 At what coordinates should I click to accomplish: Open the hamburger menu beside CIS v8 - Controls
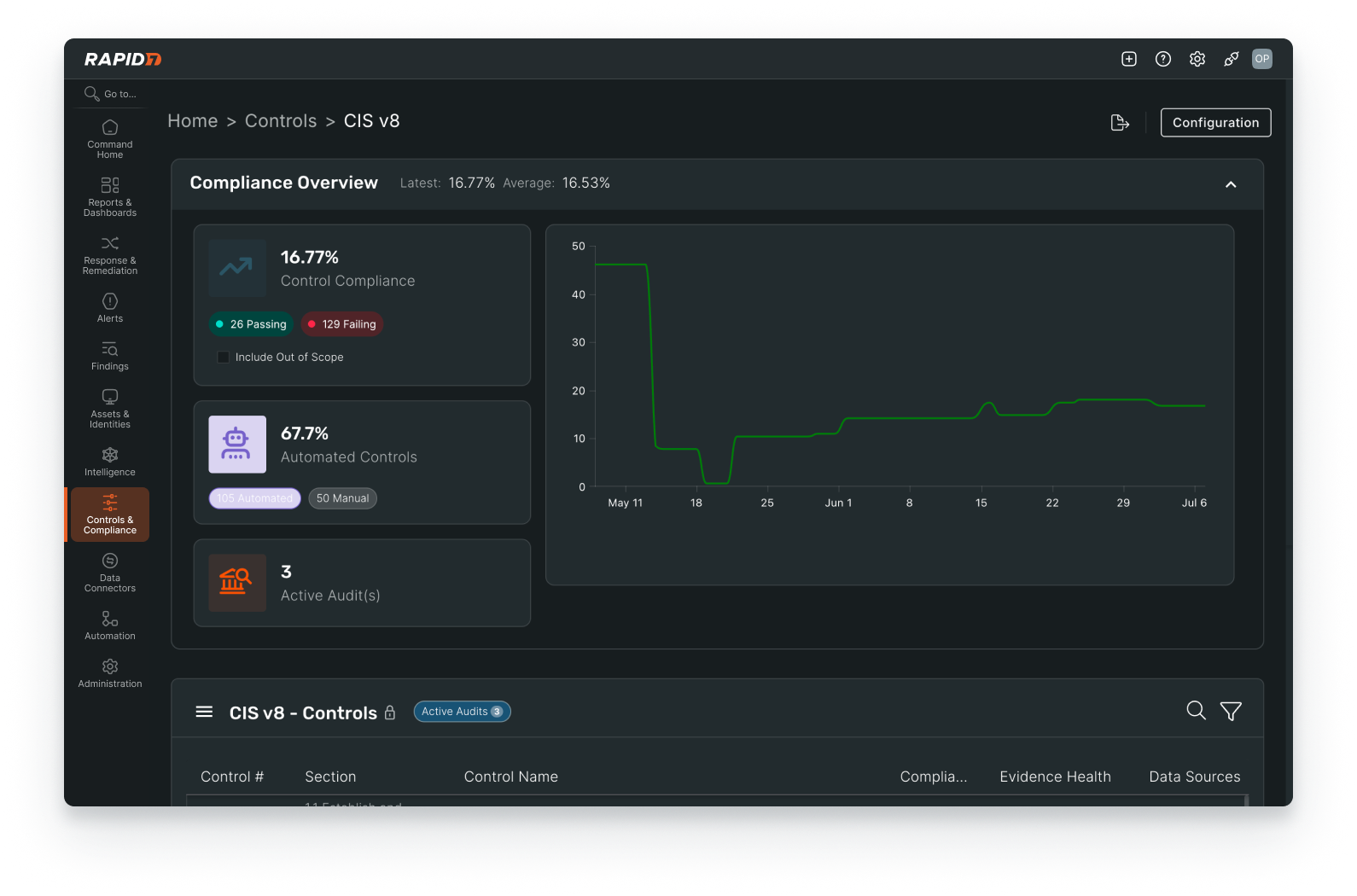(204, 712)
